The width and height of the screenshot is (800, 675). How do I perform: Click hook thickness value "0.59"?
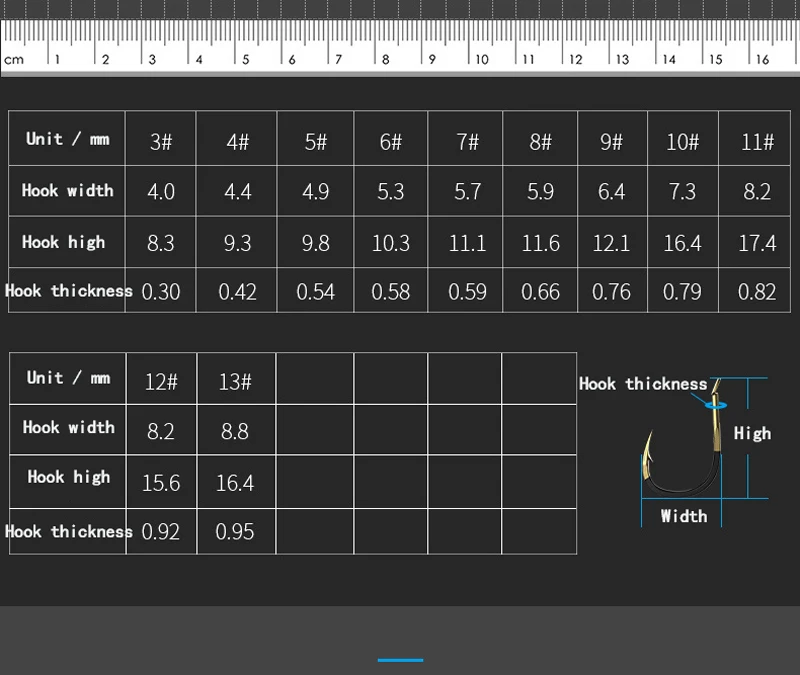coord(467,292)
